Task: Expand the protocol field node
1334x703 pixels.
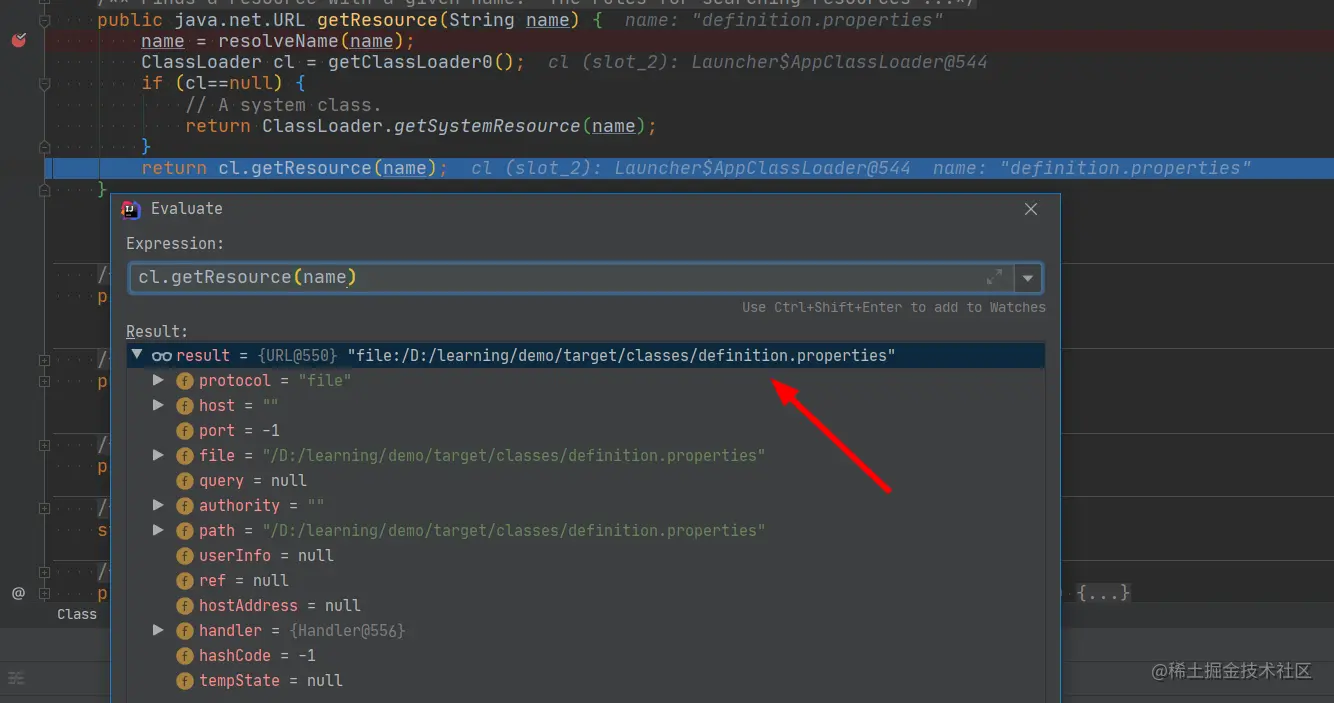Action: click(x=158, y=381)
